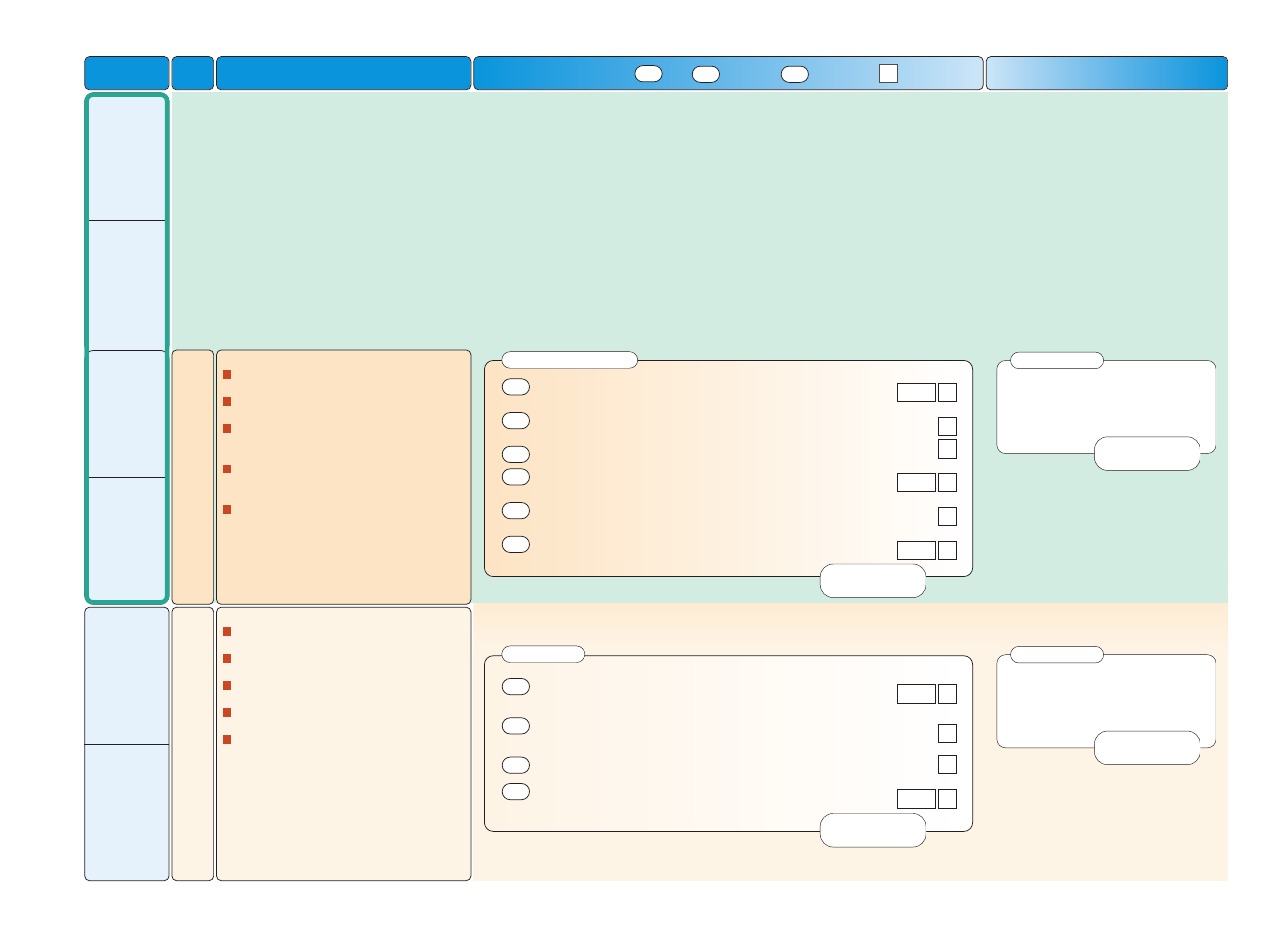This screenshot has width=1263, height=935.
Task: Select the top oval marker in the upper form panel
Action: (516, 387)
